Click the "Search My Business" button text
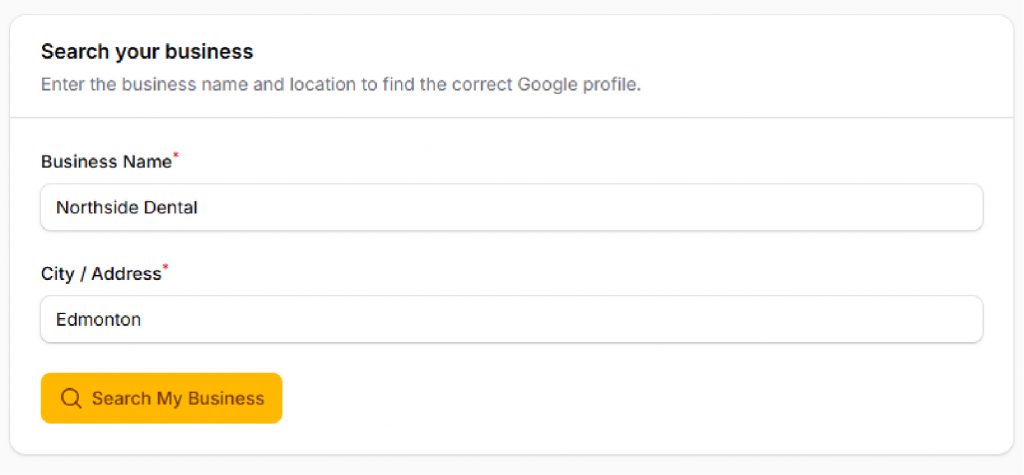Image resolution: width=1024 pixels, height=475 pixels. tap(178, 398)
